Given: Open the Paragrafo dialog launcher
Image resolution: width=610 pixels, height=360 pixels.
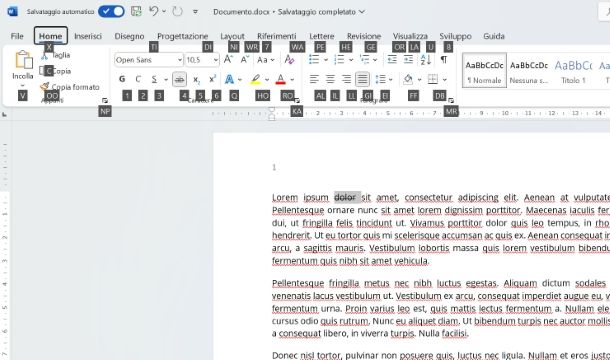Looking at the screenshot, I should tap(450, 100).
